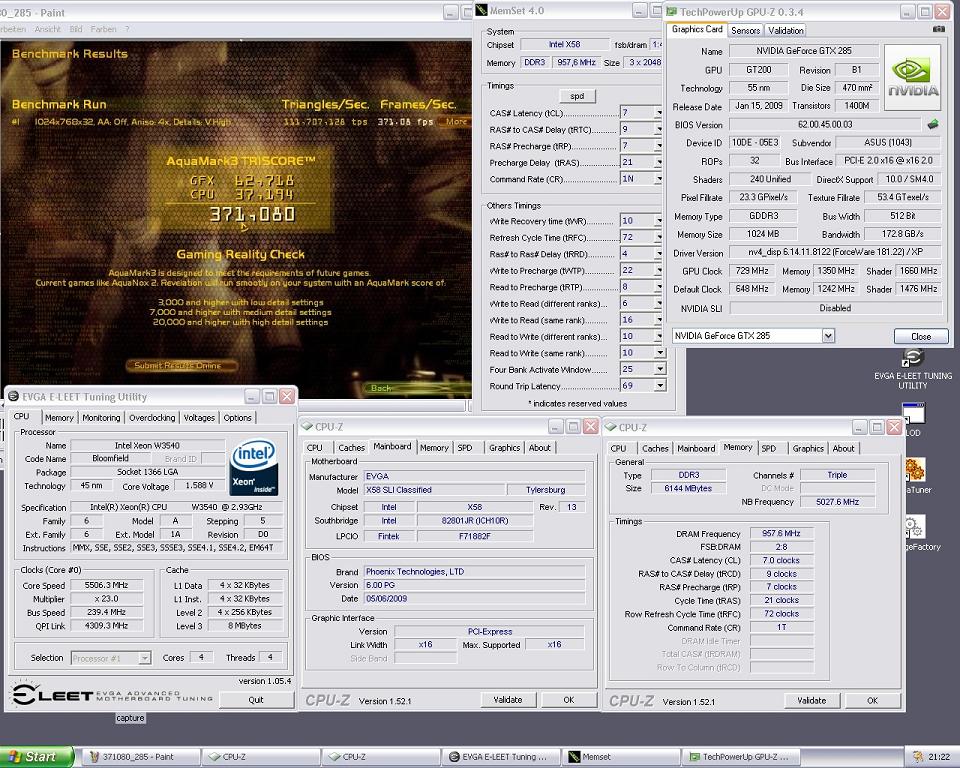Open the Overclocking tab in E-LEET
The height and width of the screenshot is (768, 960).
coord(152,418)
